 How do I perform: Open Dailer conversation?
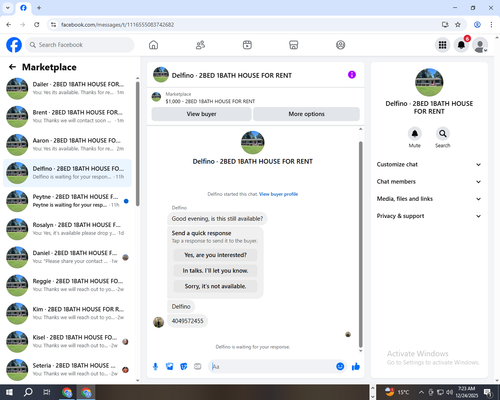point(67,88)
